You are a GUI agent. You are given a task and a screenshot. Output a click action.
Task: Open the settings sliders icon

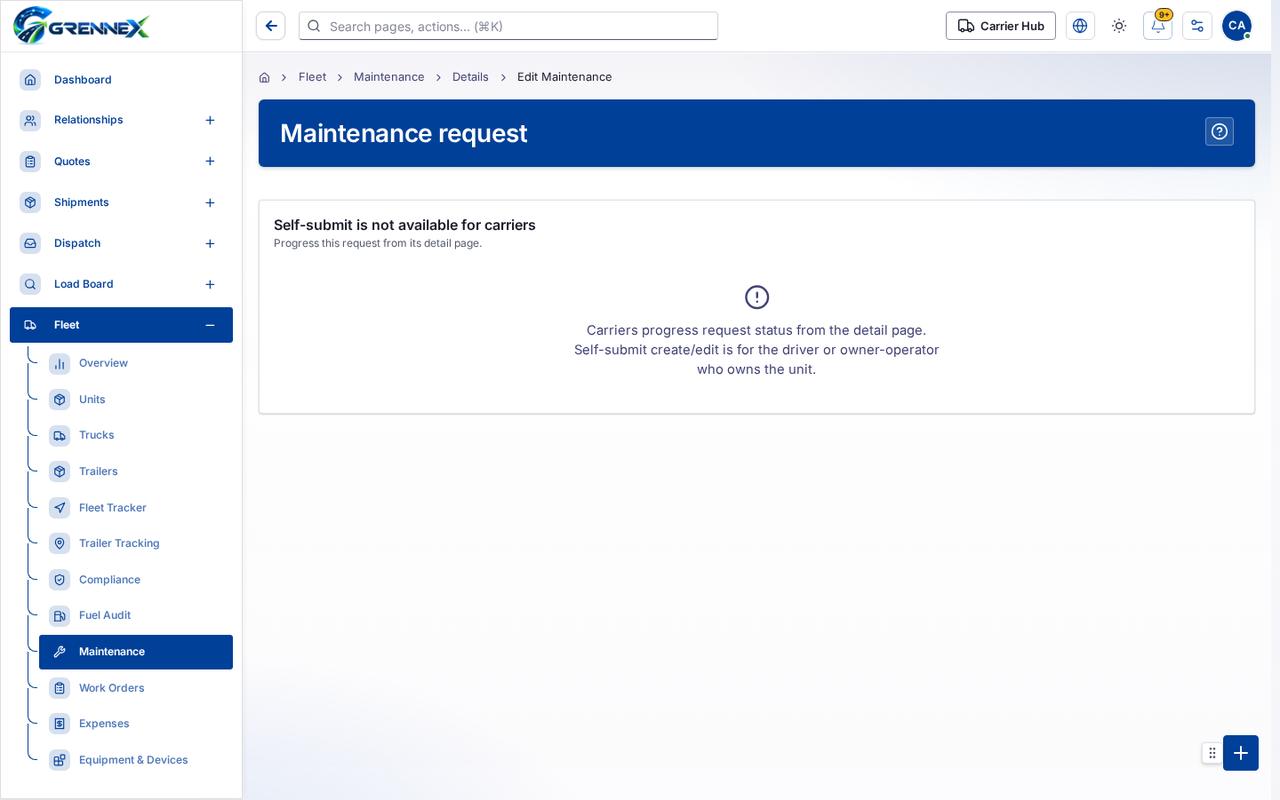click(1197, 26)
